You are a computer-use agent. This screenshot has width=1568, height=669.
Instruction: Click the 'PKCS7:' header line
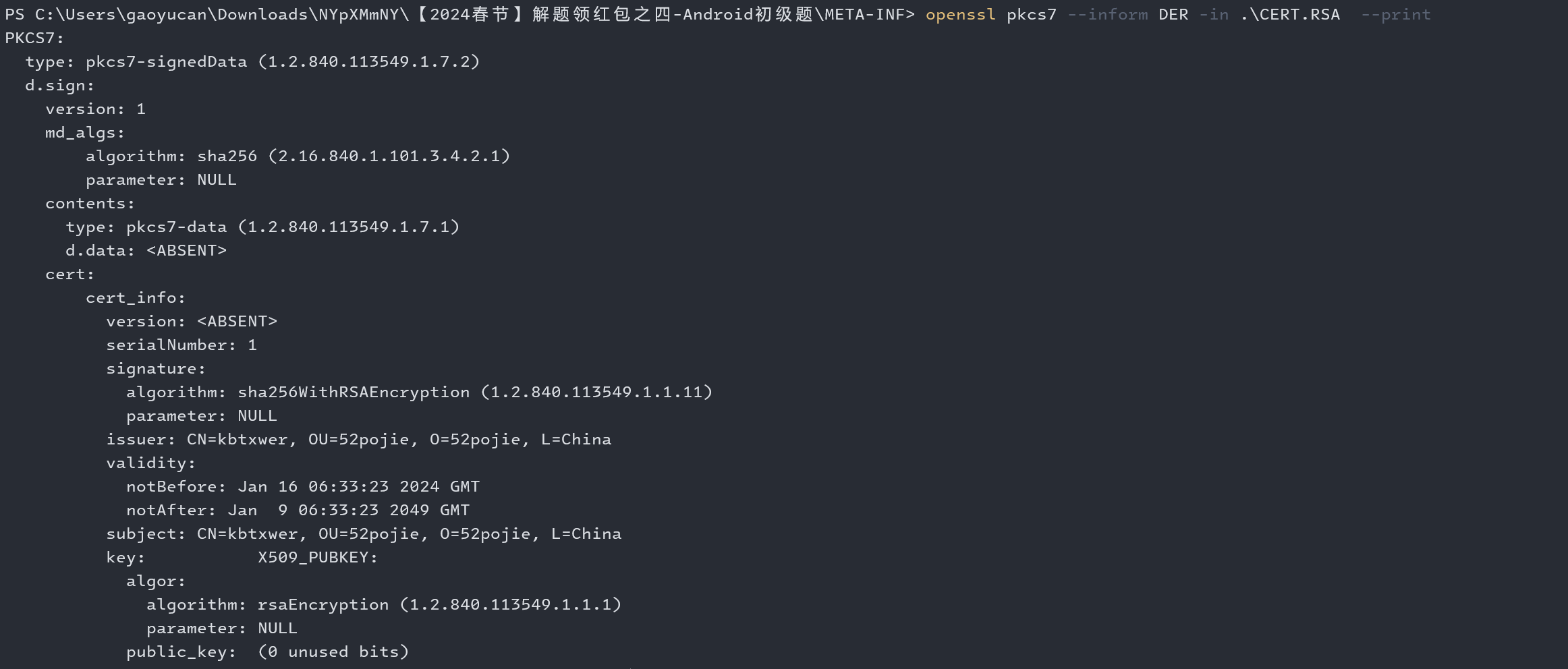(34, 38)
